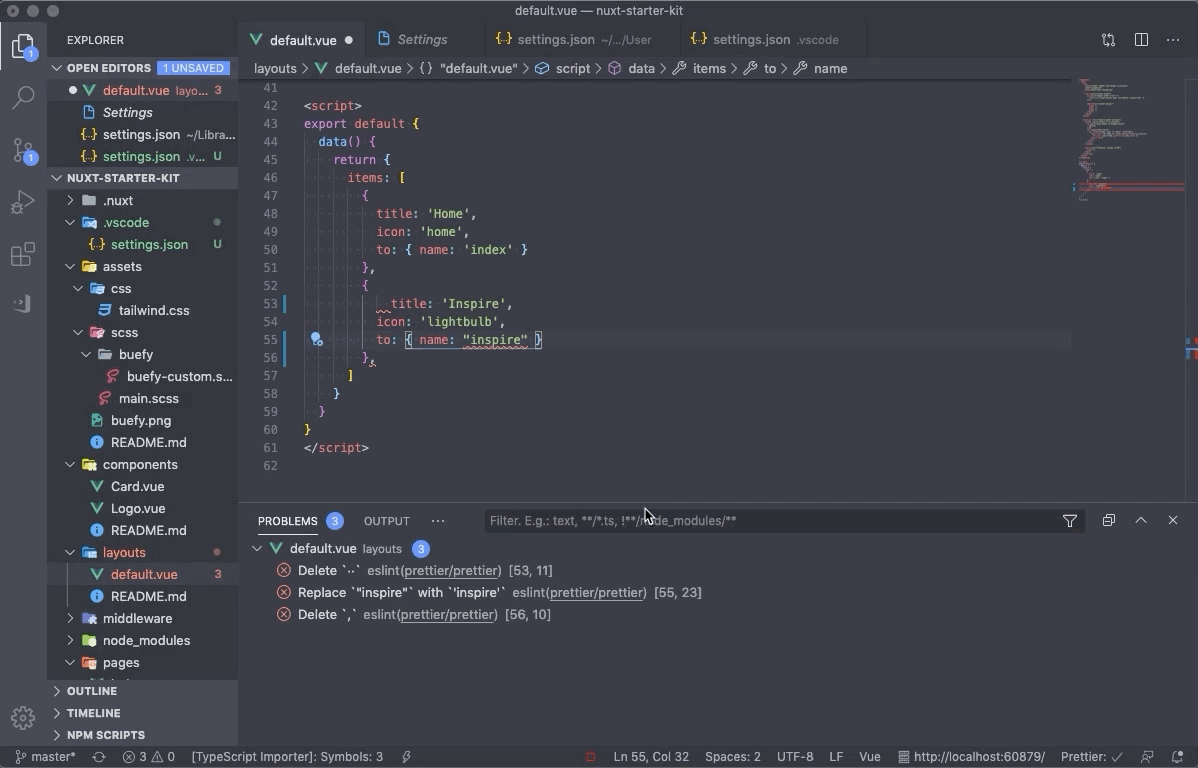Open Run and Debug view icon
Image resolution: width=1198 pixels, height=768 pixels.
coord(23,202)
